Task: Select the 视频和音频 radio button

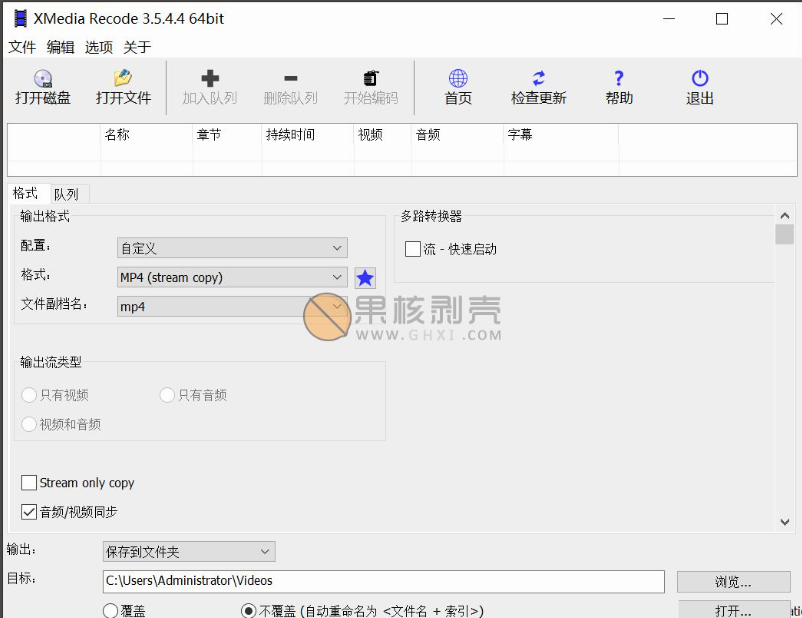Action: (29, 424)
